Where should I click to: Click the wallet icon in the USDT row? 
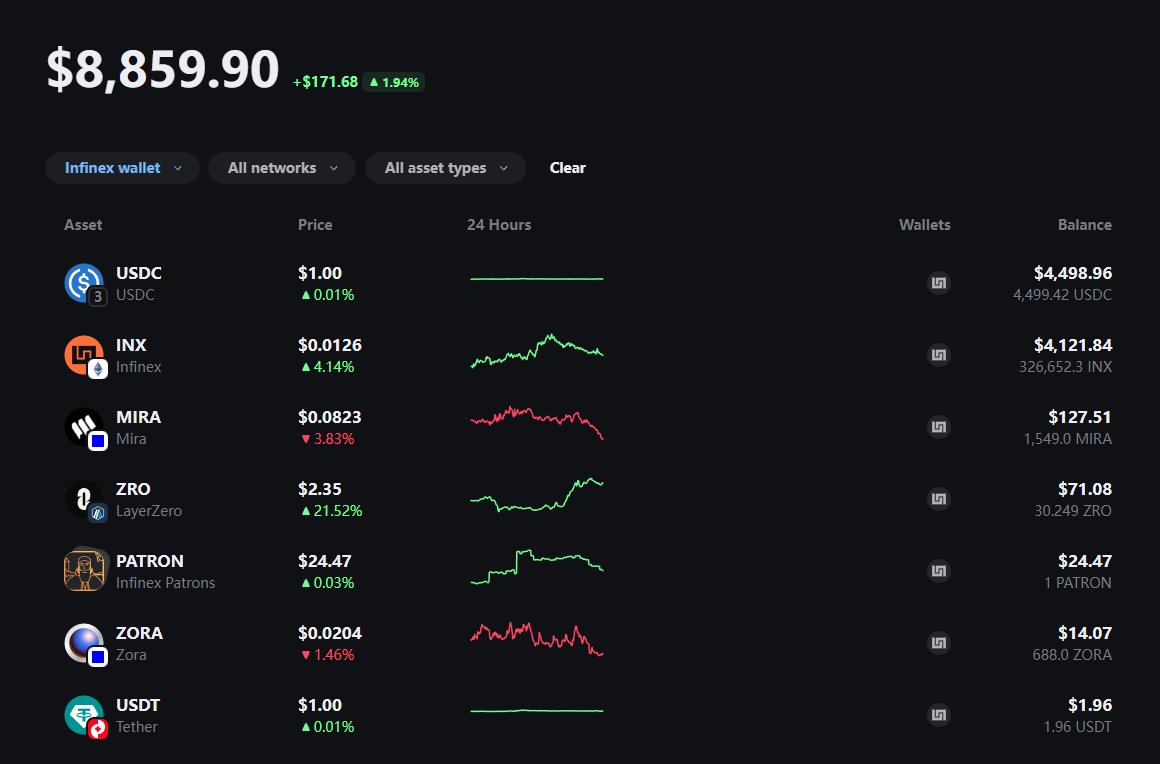point(939,715)
